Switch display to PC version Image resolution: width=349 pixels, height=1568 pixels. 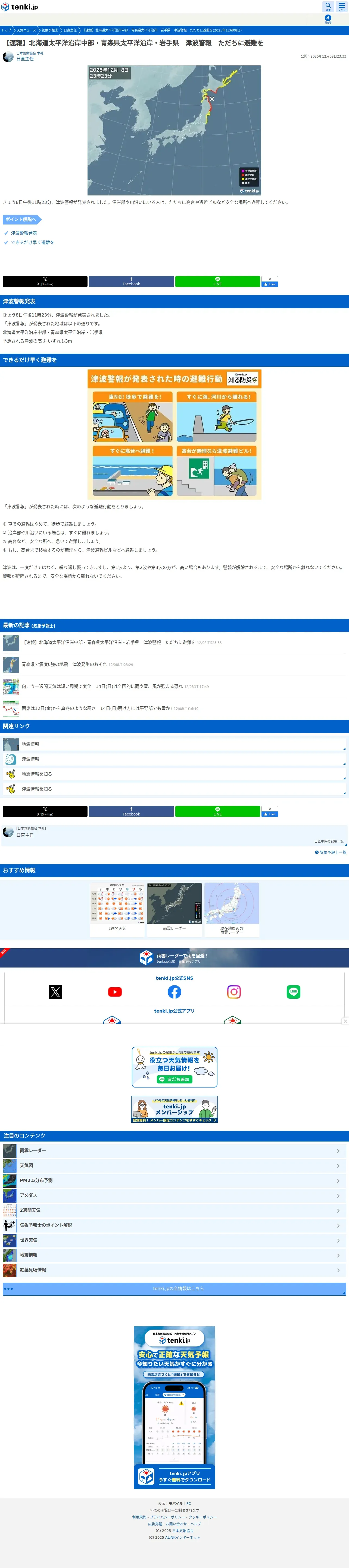tap(189, 1503)
